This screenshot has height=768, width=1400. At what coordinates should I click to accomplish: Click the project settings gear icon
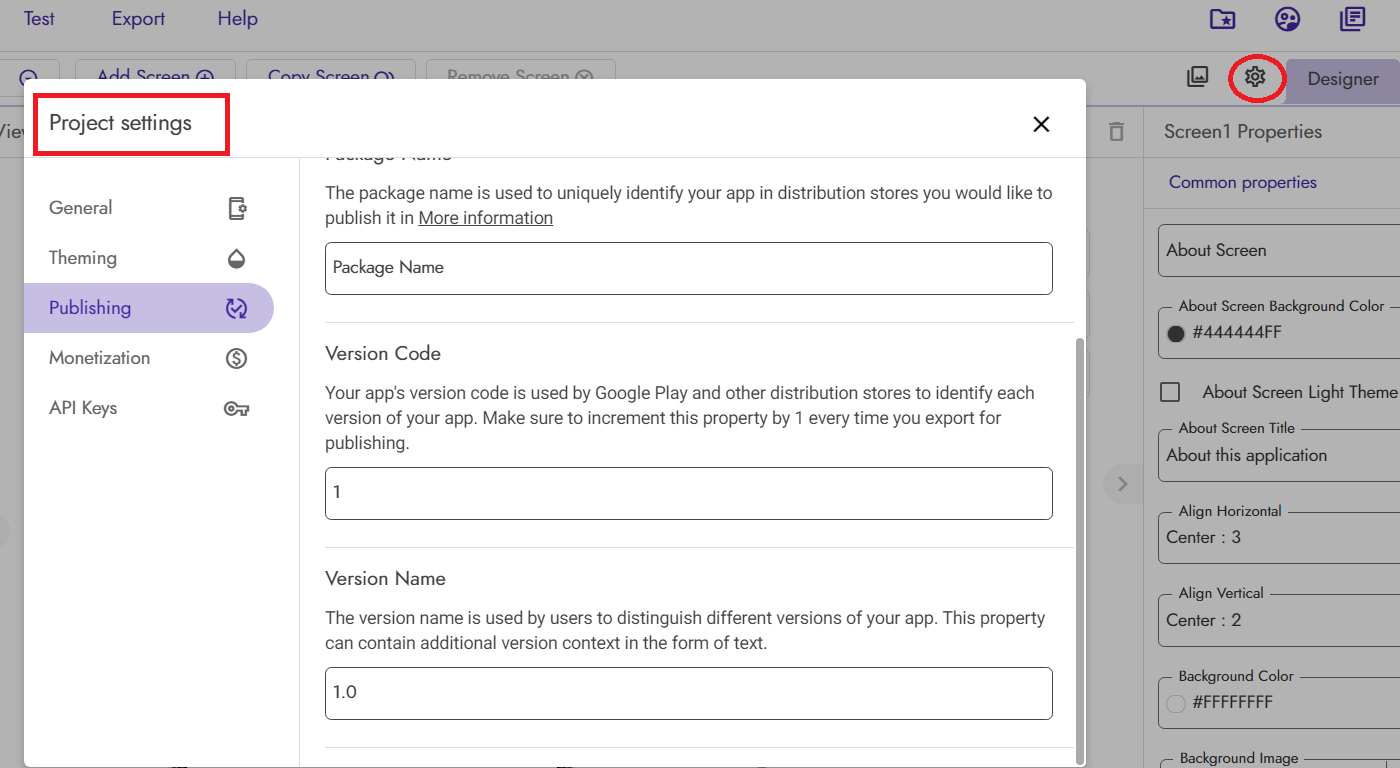pos(1255,77)
